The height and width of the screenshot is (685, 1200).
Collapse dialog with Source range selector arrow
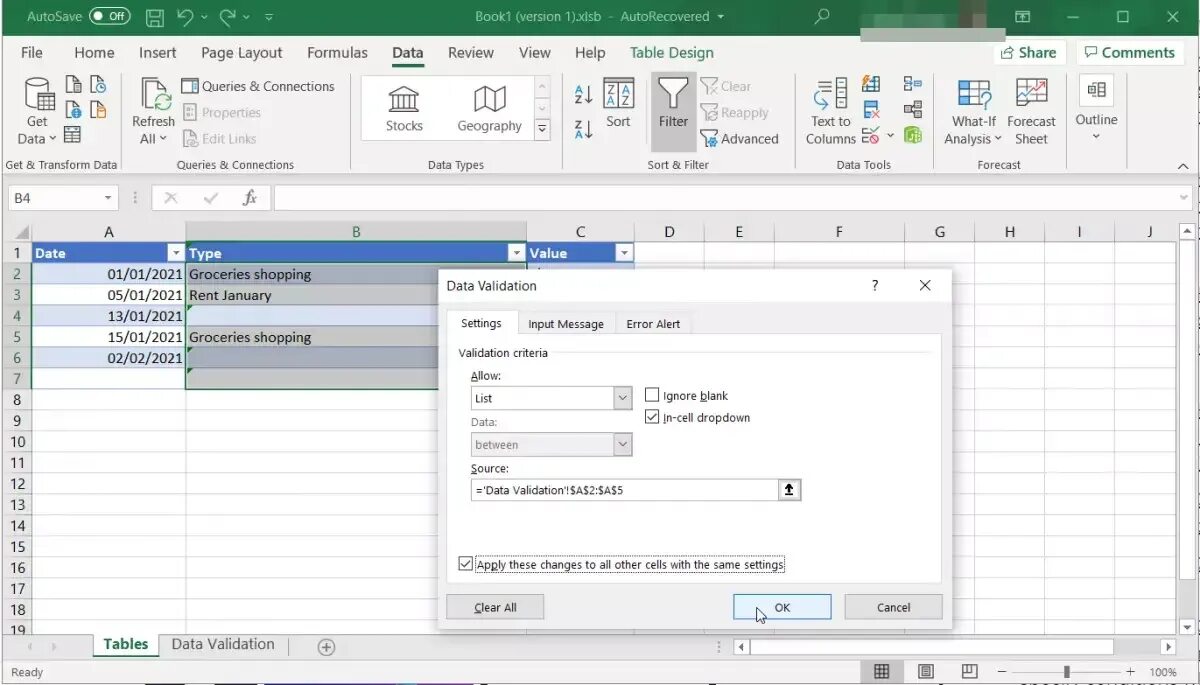click(x=790, y=490)
